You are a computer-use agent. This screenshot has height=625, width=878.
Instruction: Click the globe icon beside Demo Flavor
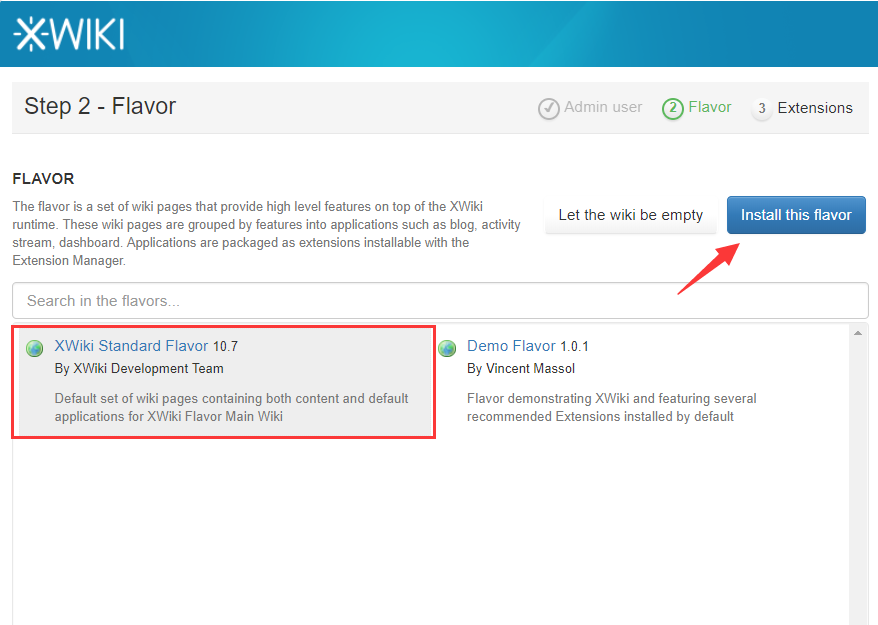pos(448,348)
